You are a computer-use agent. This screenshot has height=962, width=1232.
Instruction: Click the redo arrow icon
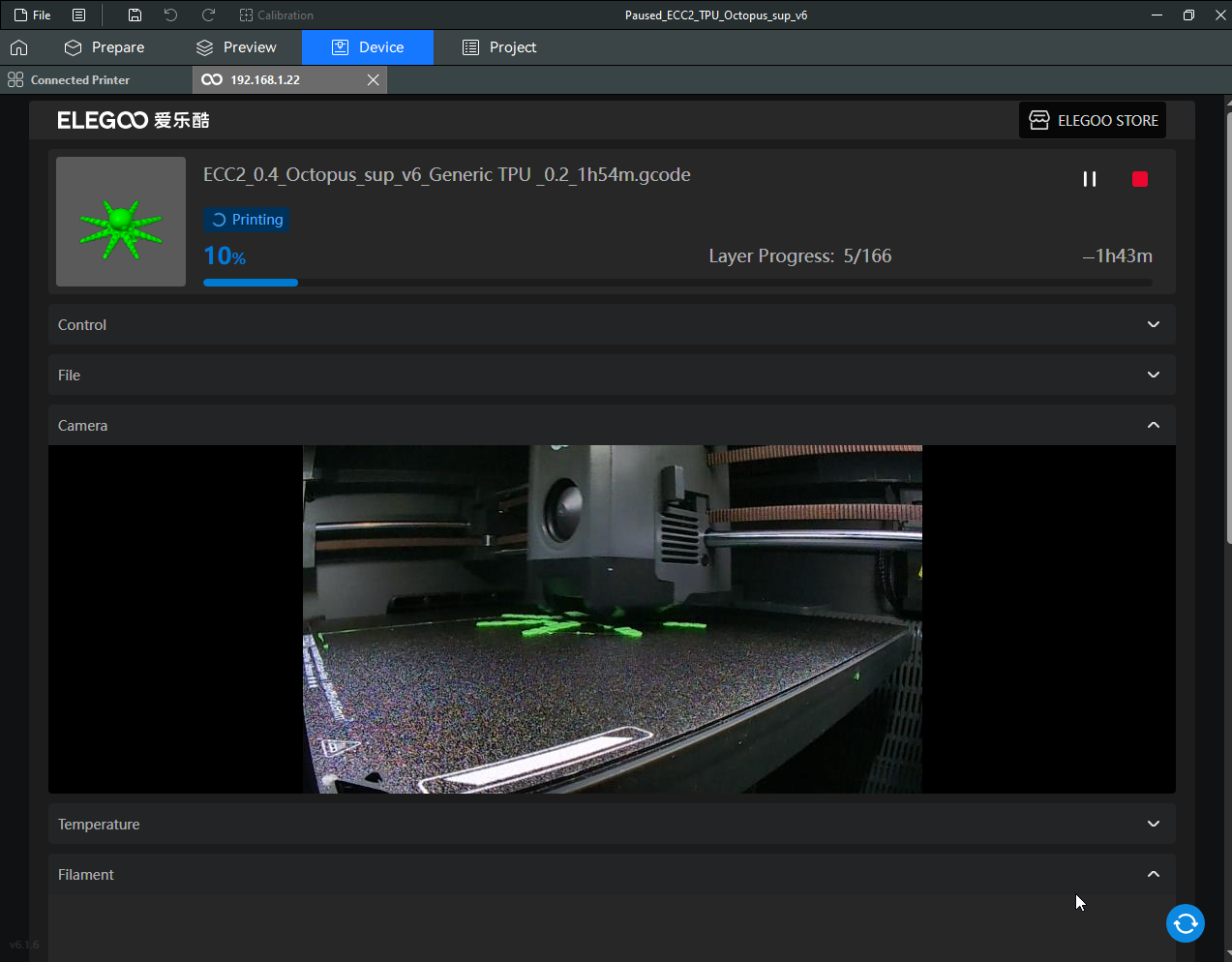pos(208,15)
